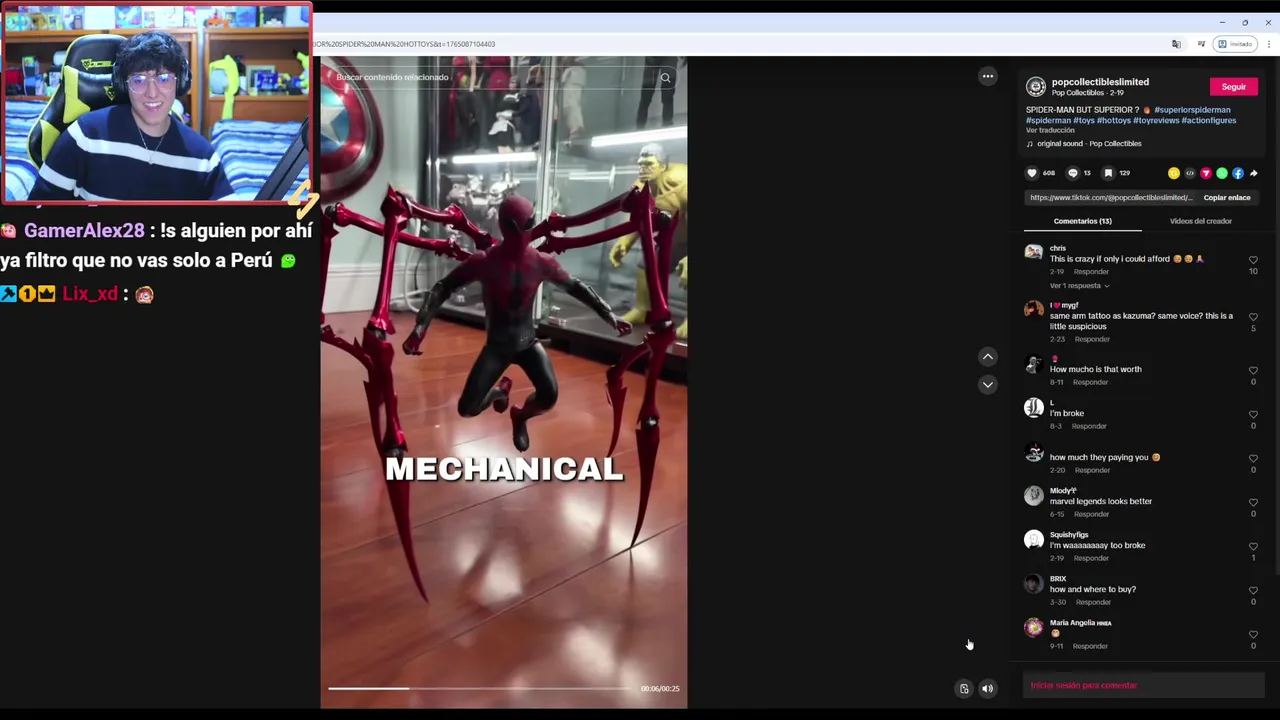Screen dimensions: 1280x720
Task: Share to WhatsApp icon
Action: 1222,173
